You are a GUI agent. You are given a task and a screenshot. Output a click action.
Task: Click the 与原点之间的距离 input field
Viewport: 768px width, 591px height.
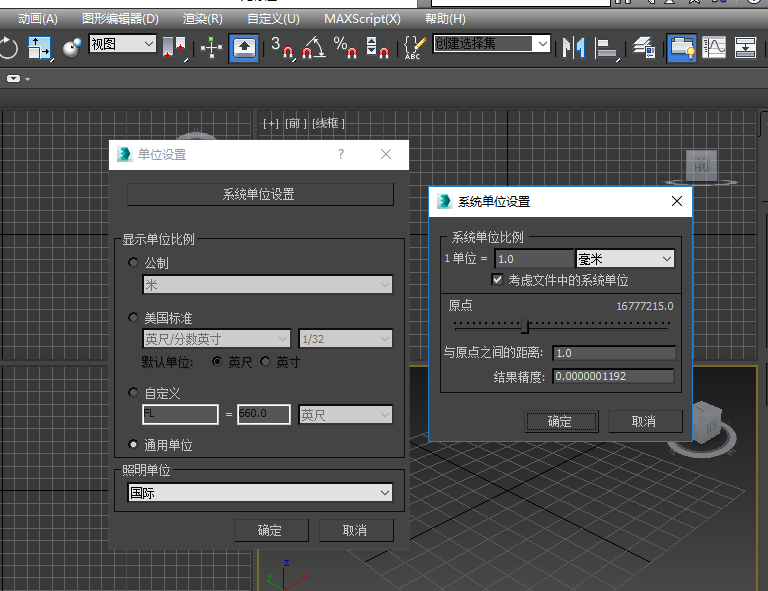[613, 353]
